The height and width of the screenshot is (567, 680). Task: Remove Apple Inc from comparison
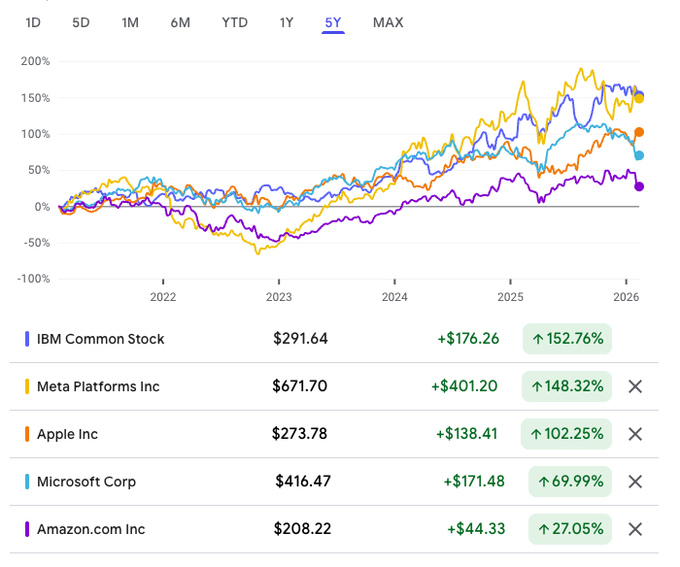click(635, 434)
